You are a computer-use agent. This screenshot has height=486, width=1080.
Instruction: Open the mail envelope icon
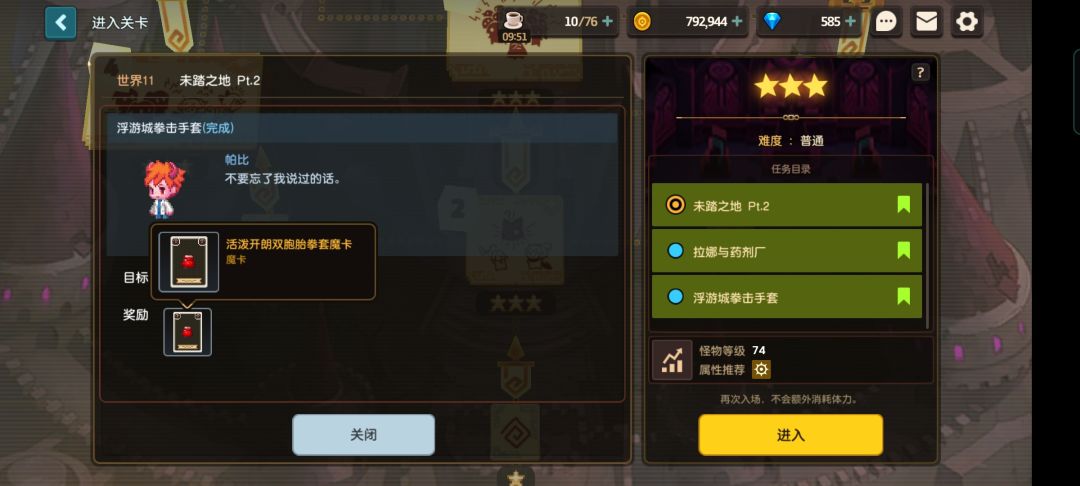926,22
